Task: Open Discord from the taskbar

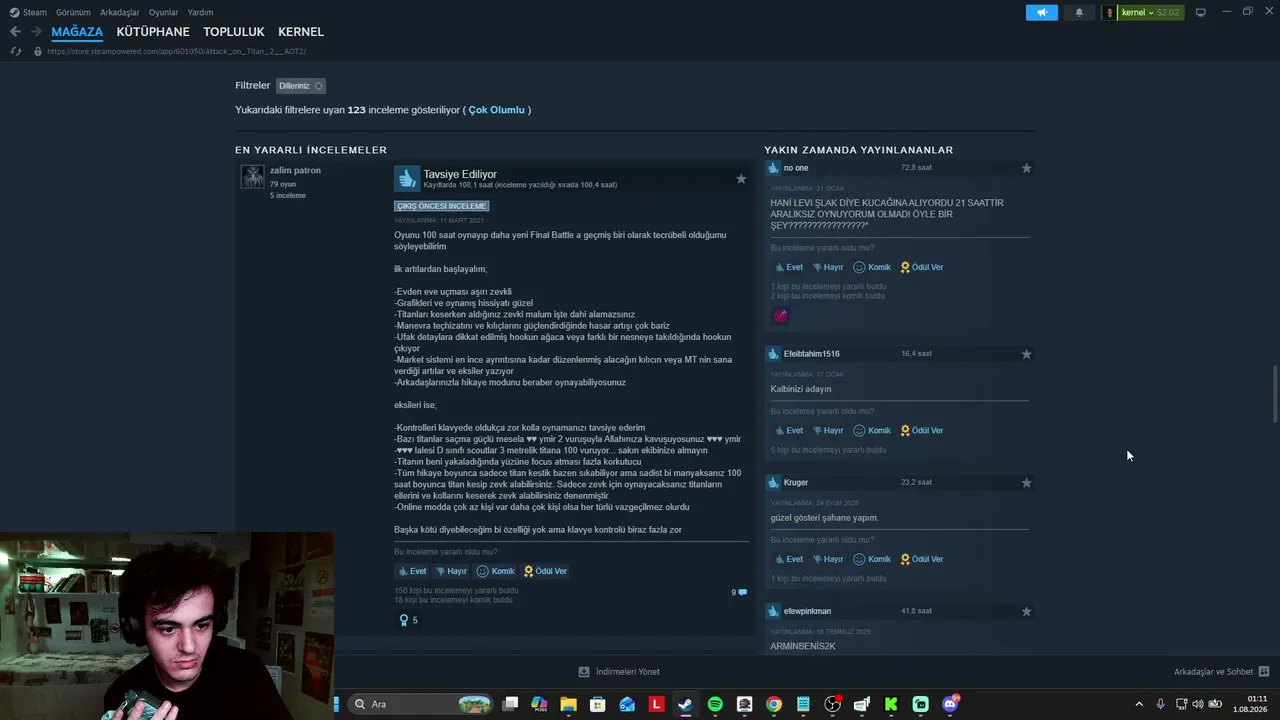Action: pyautogui.click(x=950, y=704)
